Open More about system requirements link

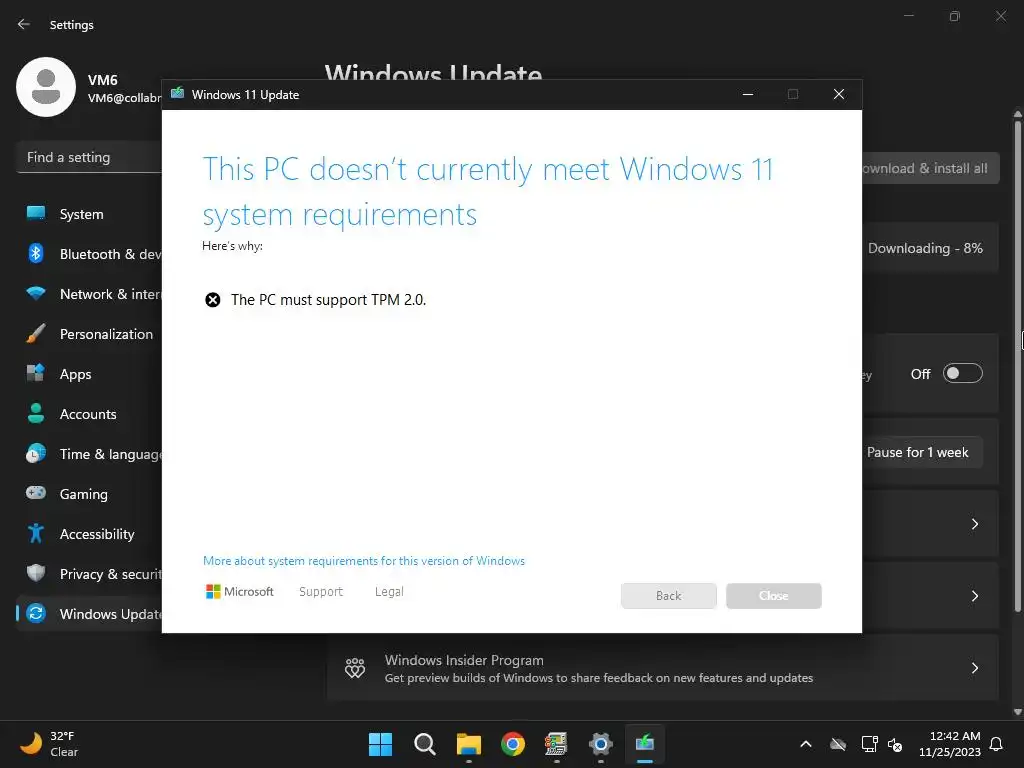(x=364, y=561)
